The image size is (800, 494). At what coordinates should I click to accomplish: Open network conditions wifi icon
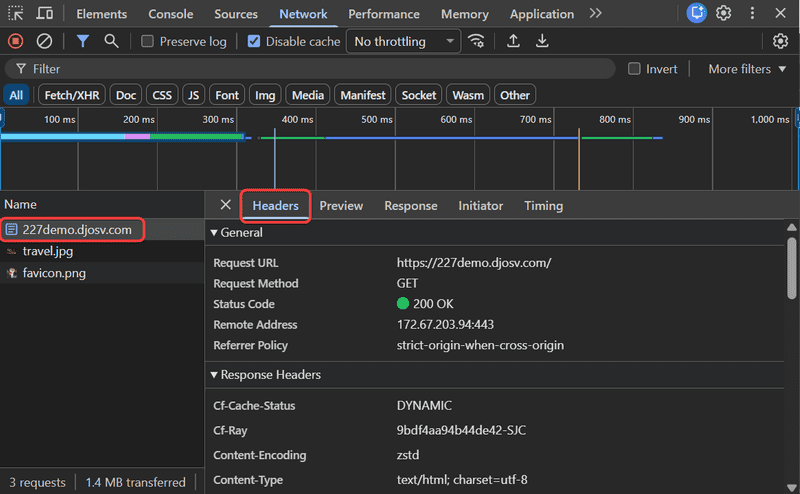[x=477, y=41]
